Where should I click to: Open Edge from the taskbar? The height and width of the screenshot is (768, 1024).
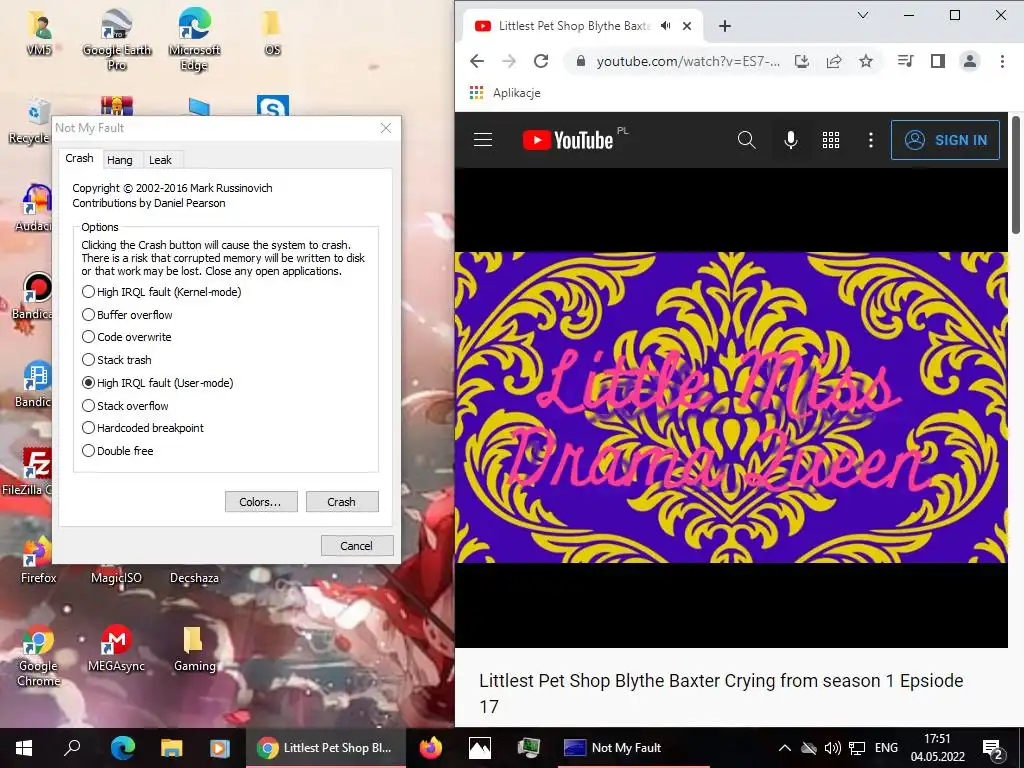click(x=122, y=748)
